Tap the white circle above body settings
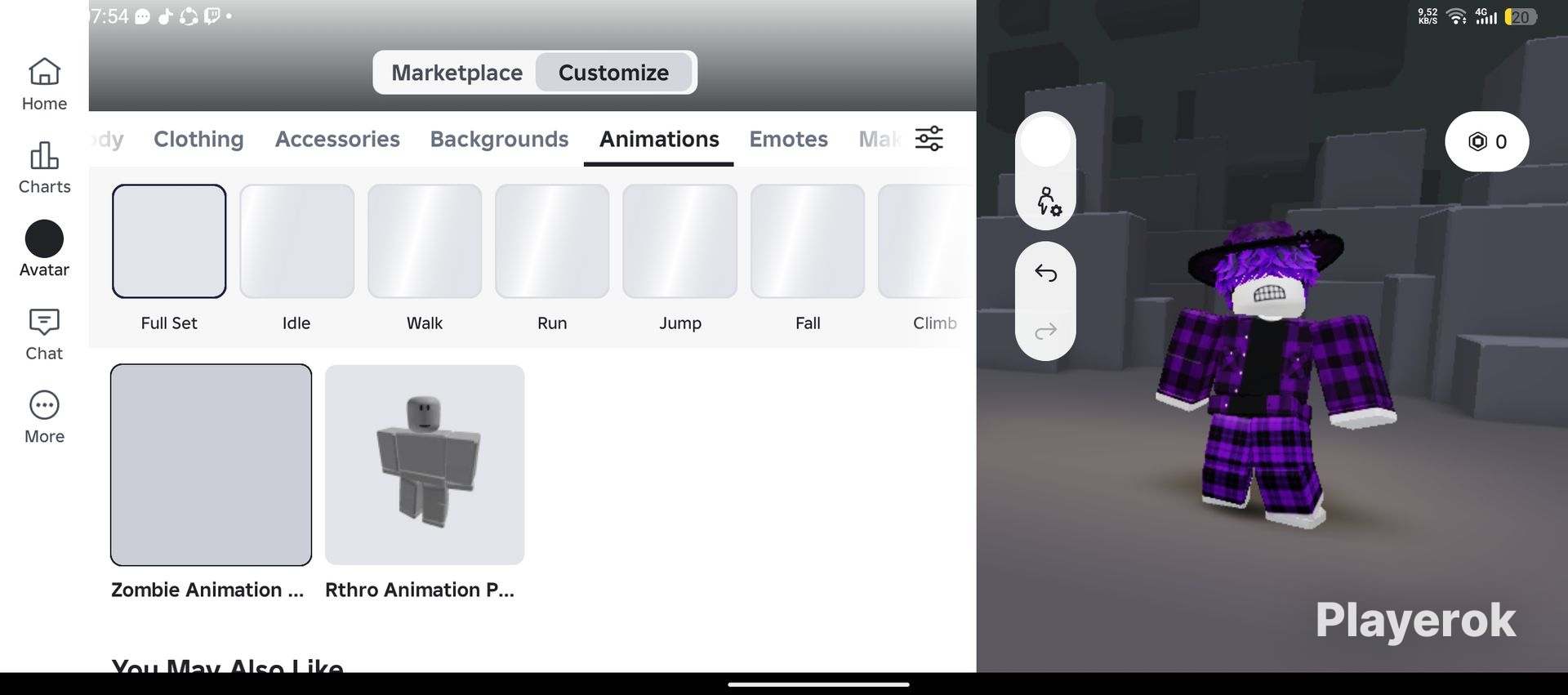The height and width of the screenshot is (695, 1568). [x=1045, y=142]
